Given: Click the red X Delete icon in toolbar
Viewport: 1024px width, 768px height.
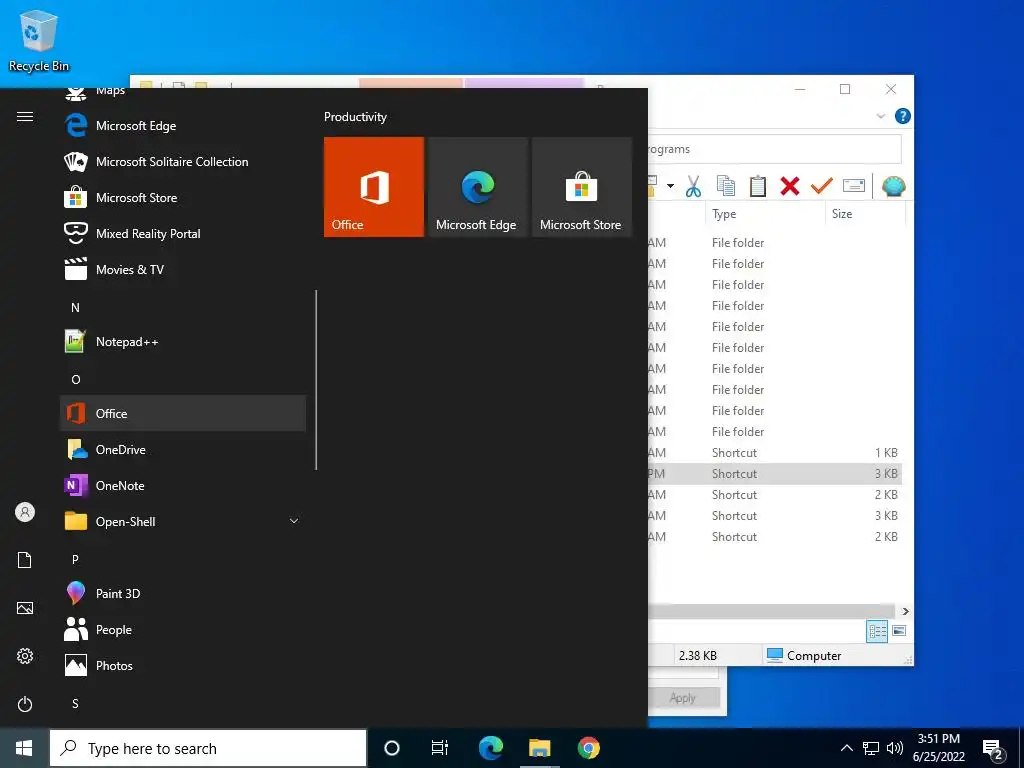Looking at the screenshot, I should pos(790,187).
